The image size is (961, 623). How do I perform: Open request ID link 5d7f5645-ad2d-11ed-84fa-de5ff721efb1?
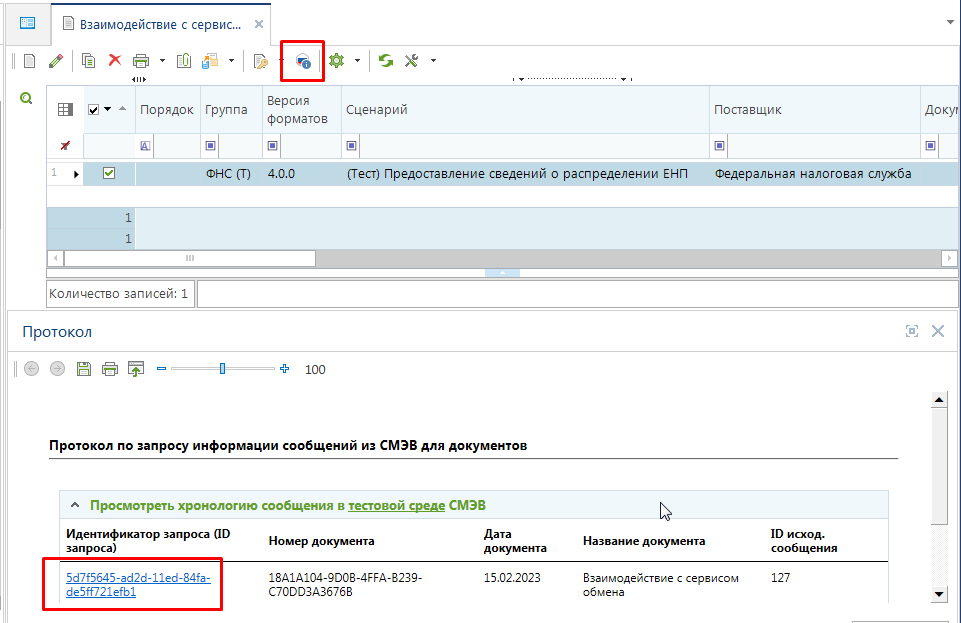(x=138, y=584)
